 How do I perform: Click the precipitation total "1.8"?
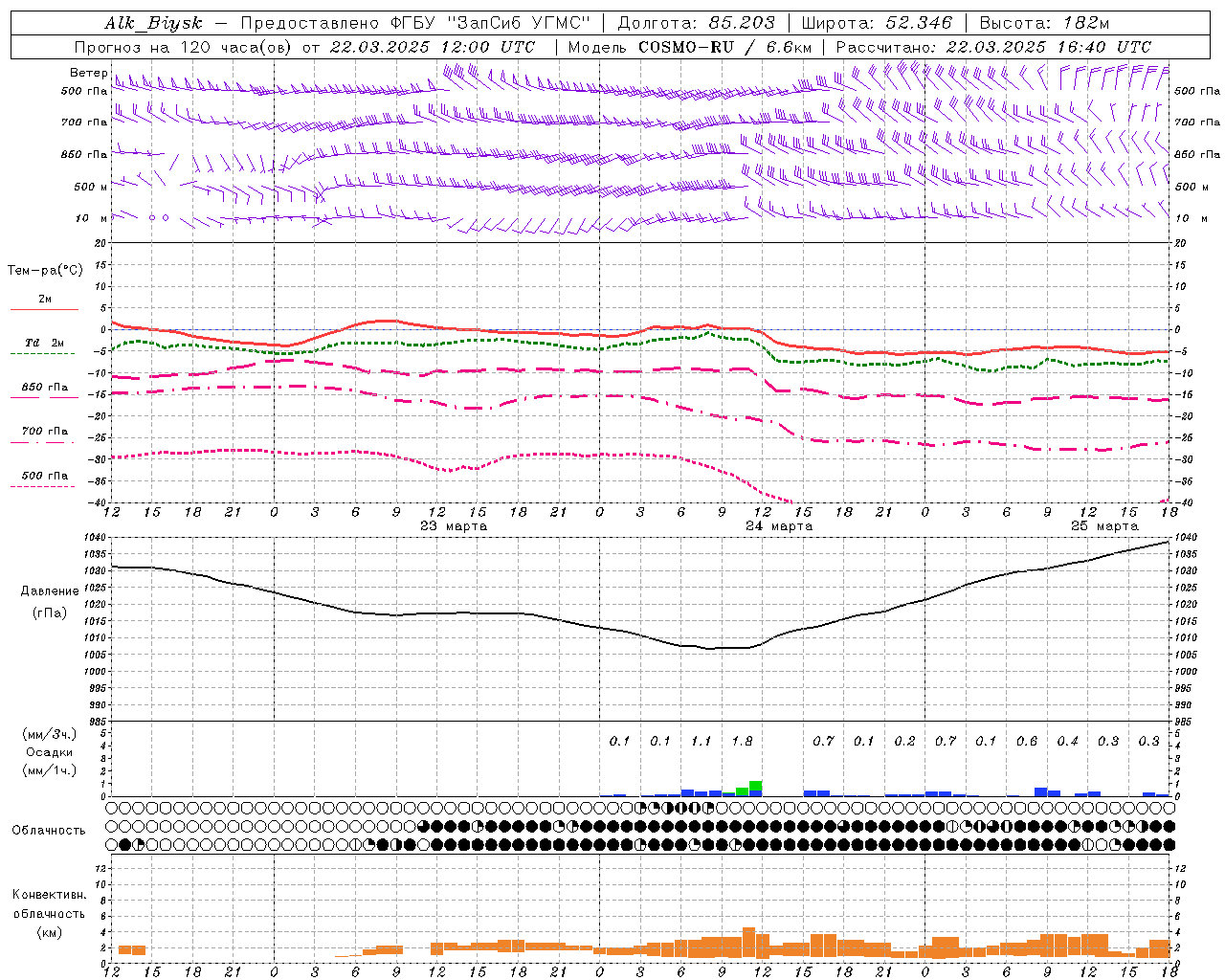(x=743, y=742)
